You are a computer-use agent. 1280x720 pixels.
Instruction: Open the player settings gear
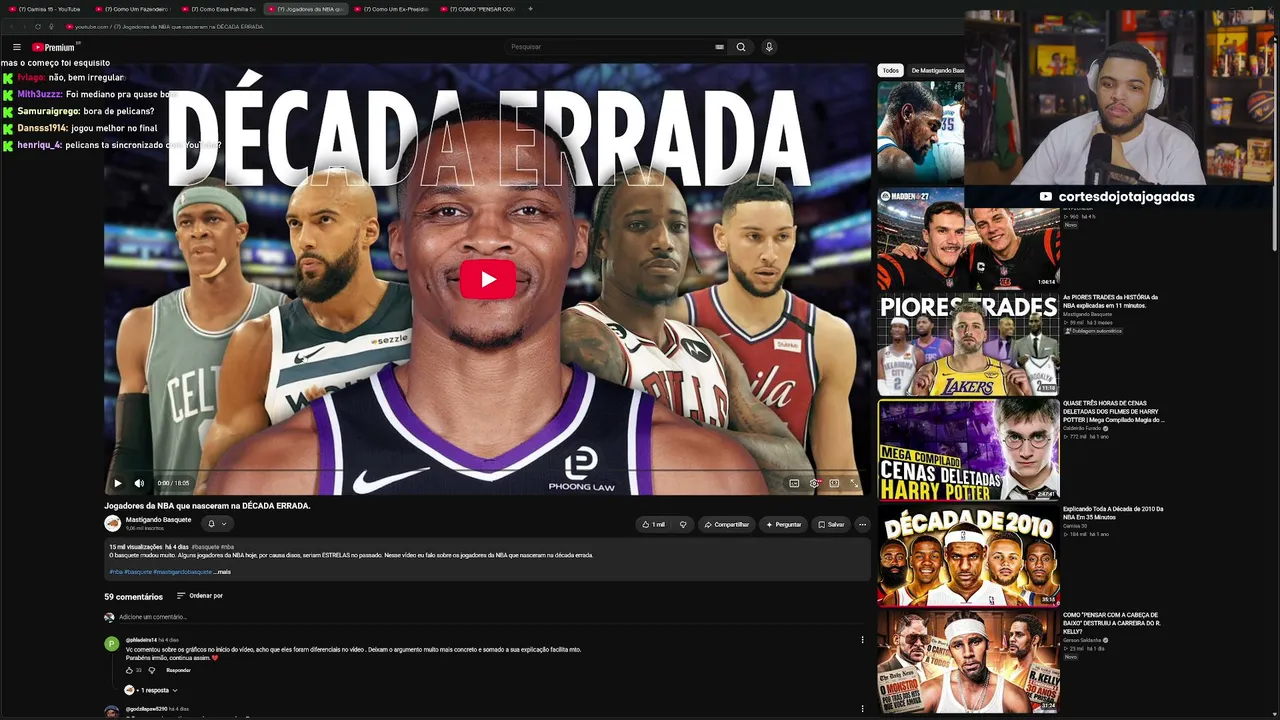[814, 483]
